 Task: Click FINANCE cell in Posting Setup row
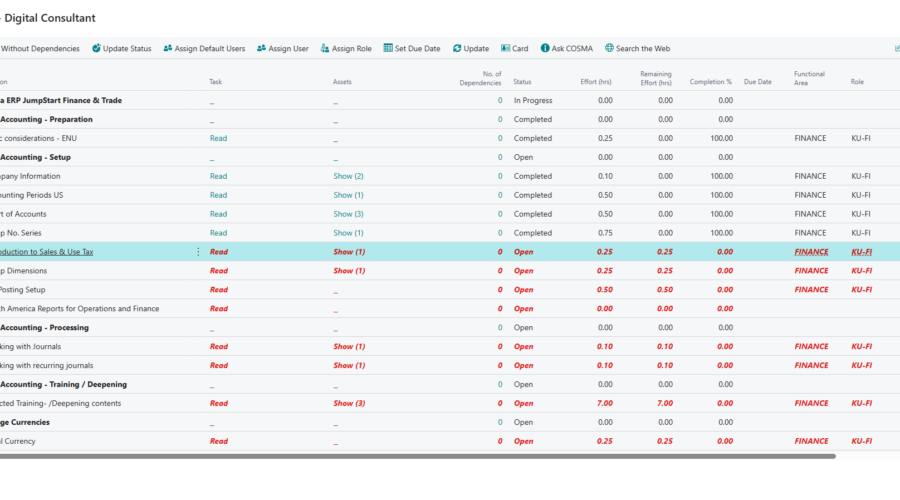(x=811, y=290)
